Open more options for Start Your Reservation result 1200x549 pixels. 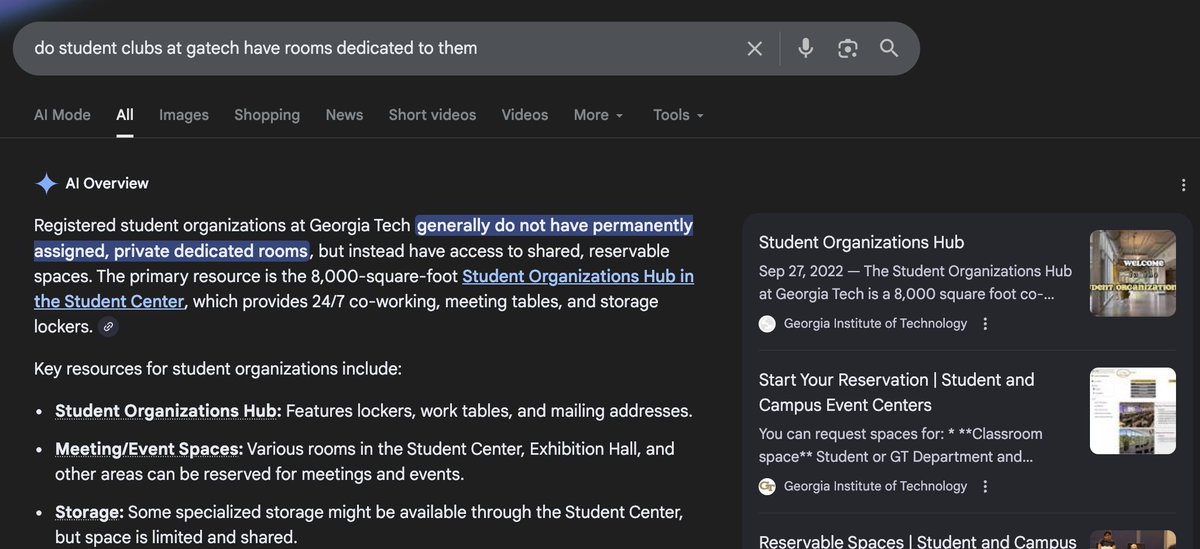click(985, 487)
